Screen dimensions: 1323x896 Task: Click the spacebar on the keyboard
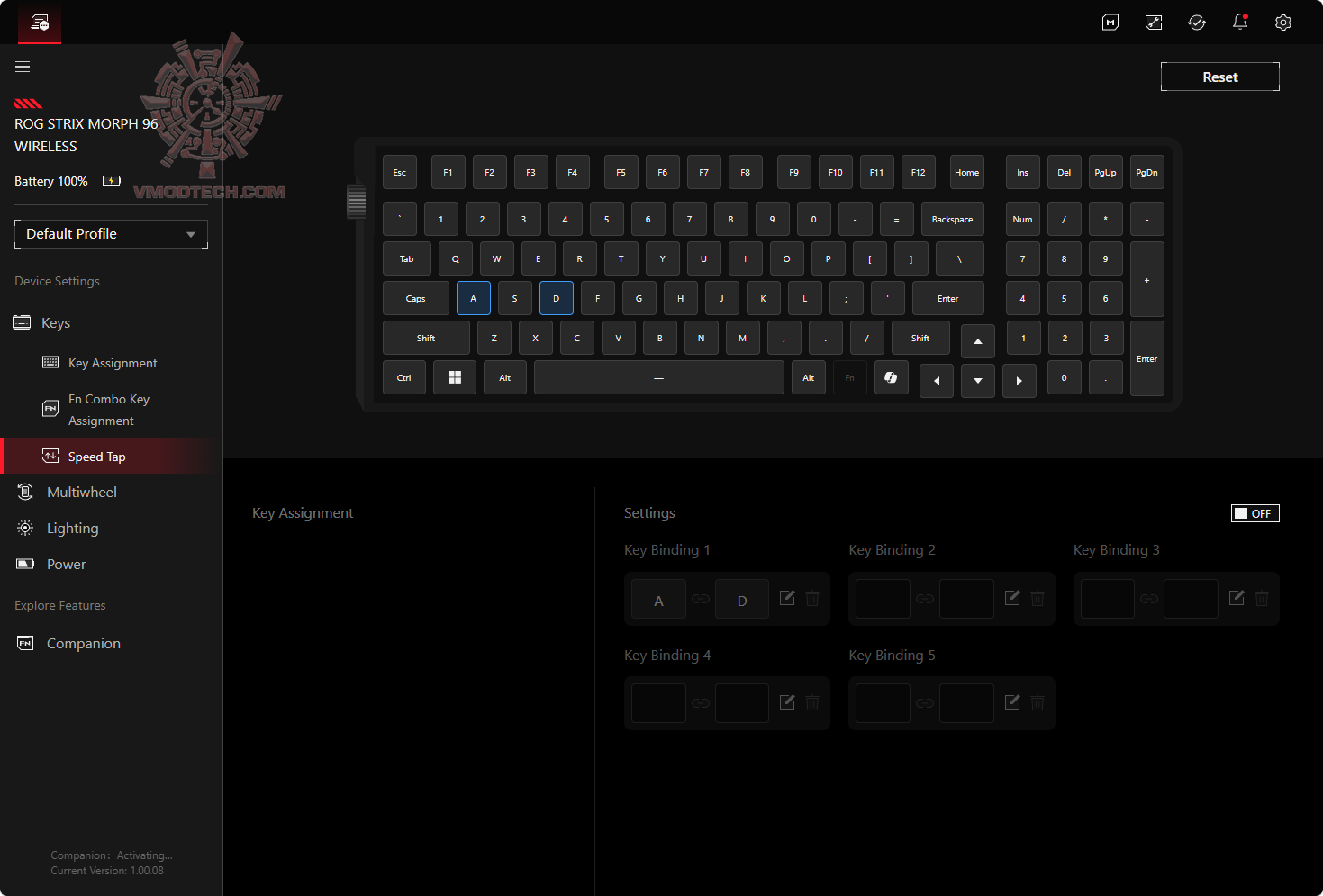659,378
